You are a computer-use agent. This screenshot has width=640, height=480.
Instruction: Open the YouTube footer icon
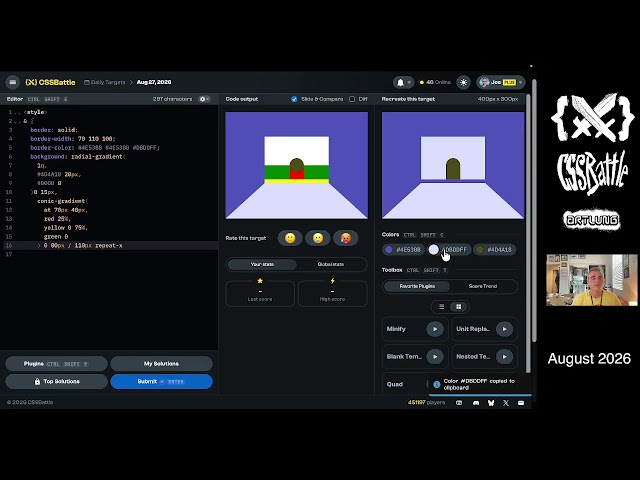[x=459, y=403]
